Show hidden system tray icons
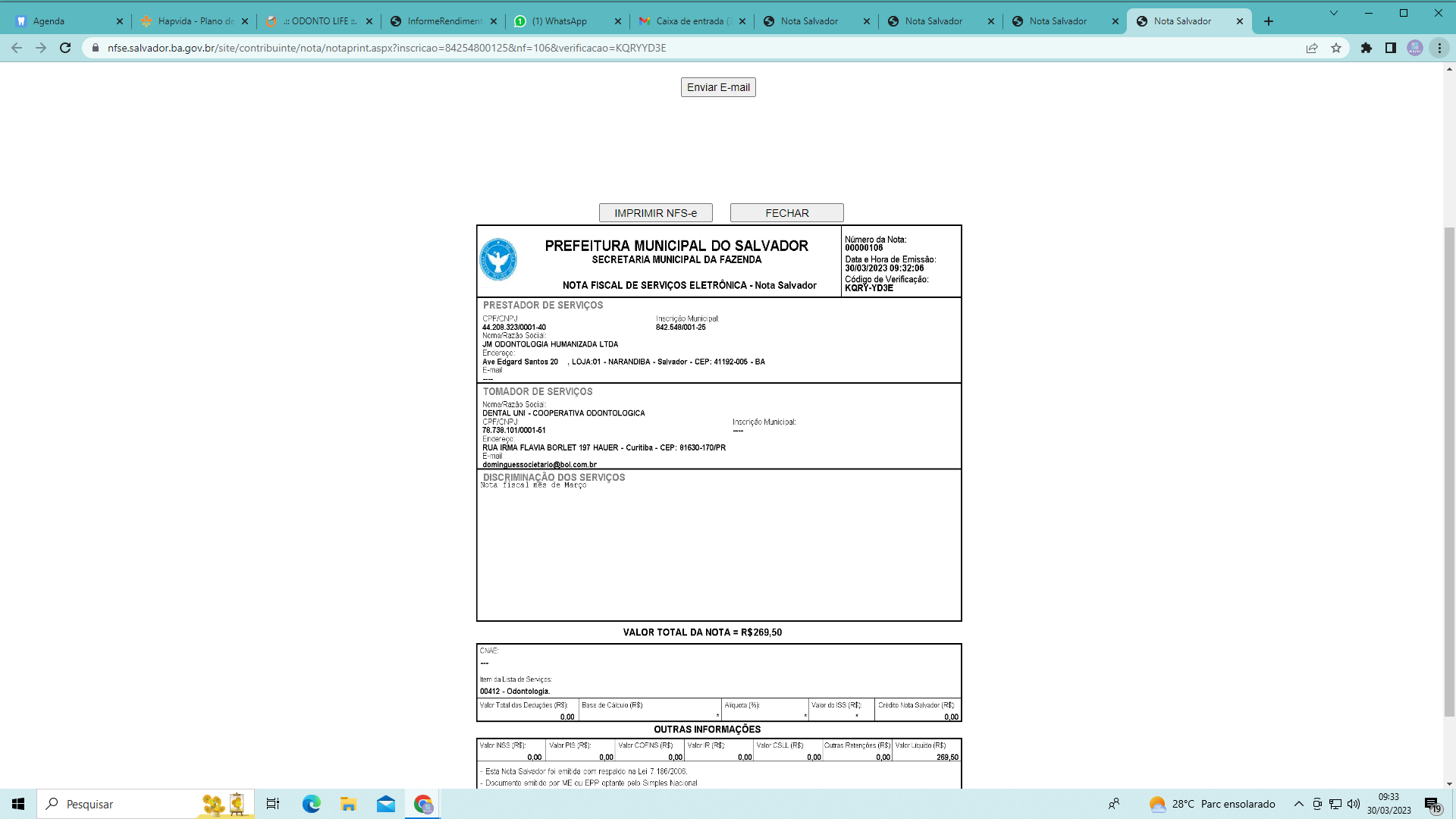 click(x=1298, y=804)
